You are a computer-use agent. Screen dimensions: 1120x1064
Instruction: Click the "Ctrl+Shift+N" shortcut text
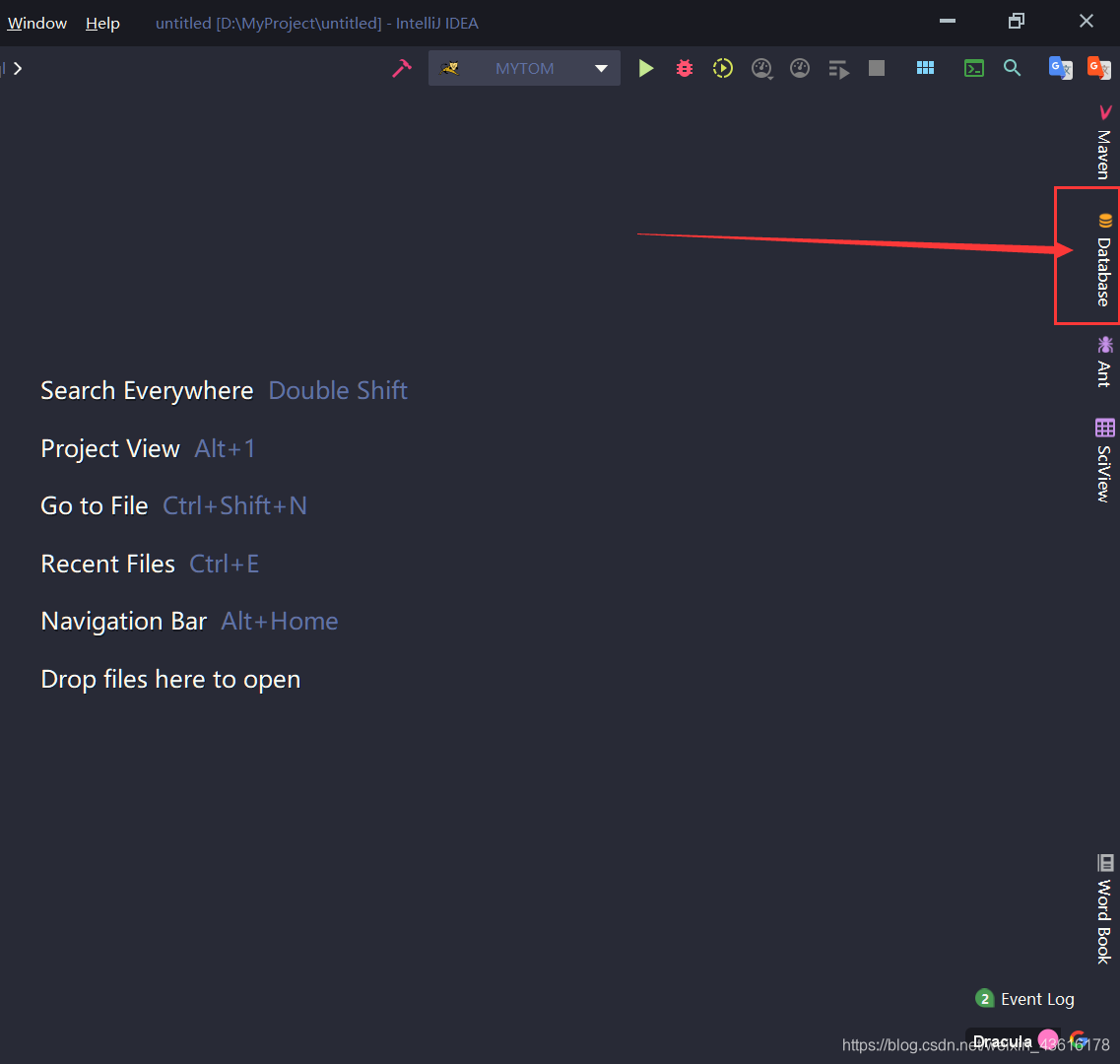(235, 506)
